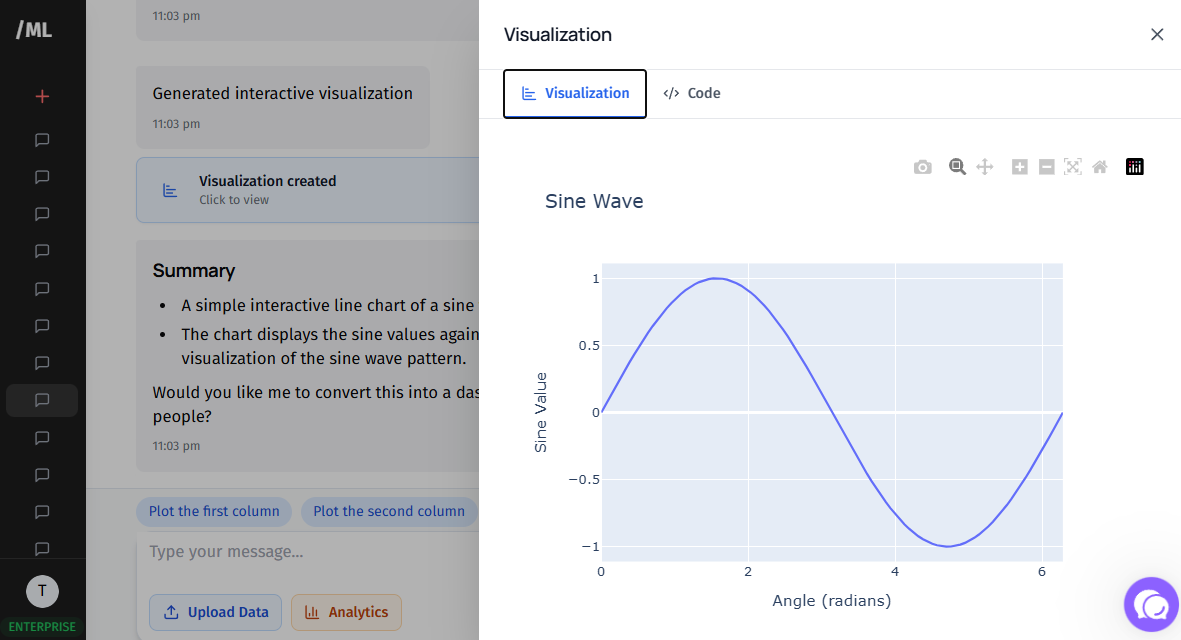Screen dimensions: 1181x640
Task: Open the Plotly logo link in toolbar
Action: click(x=1135, y=167)
